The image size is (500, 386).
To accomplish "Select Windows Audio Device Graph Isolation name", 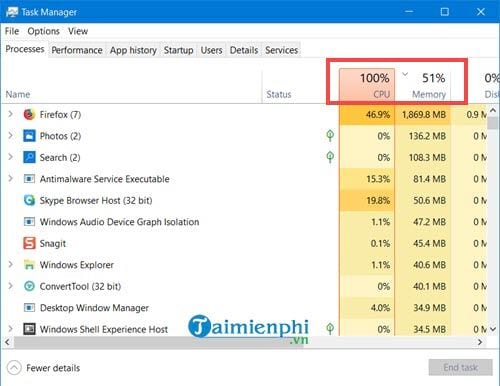I will [119, 222].
